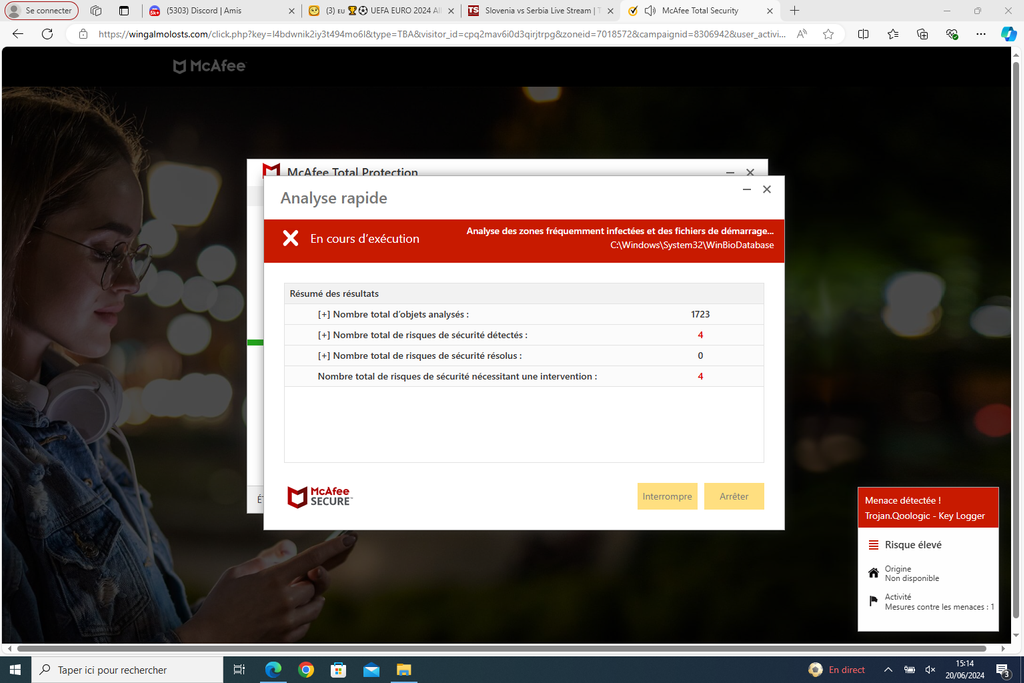View site information lock icon
Screen dimensions: 1024x683
pos(83,34)
